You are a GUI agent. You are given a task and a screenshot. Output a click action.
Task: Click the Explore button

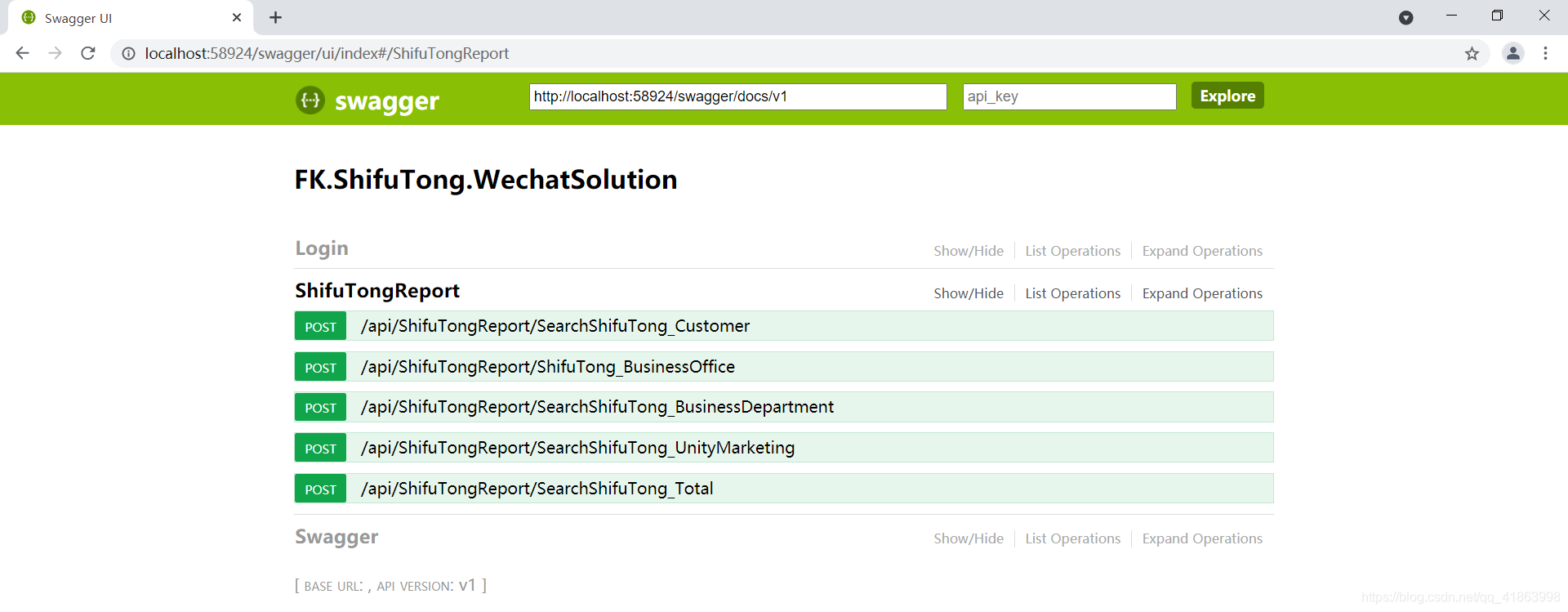pos(1227,96)
